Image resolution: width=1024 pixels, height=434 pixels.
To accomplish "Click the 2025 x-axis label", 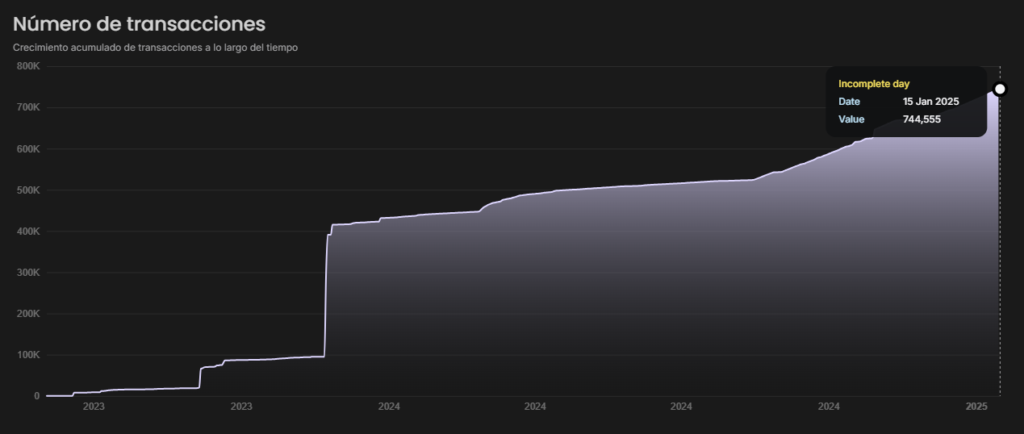I will 977,406.
